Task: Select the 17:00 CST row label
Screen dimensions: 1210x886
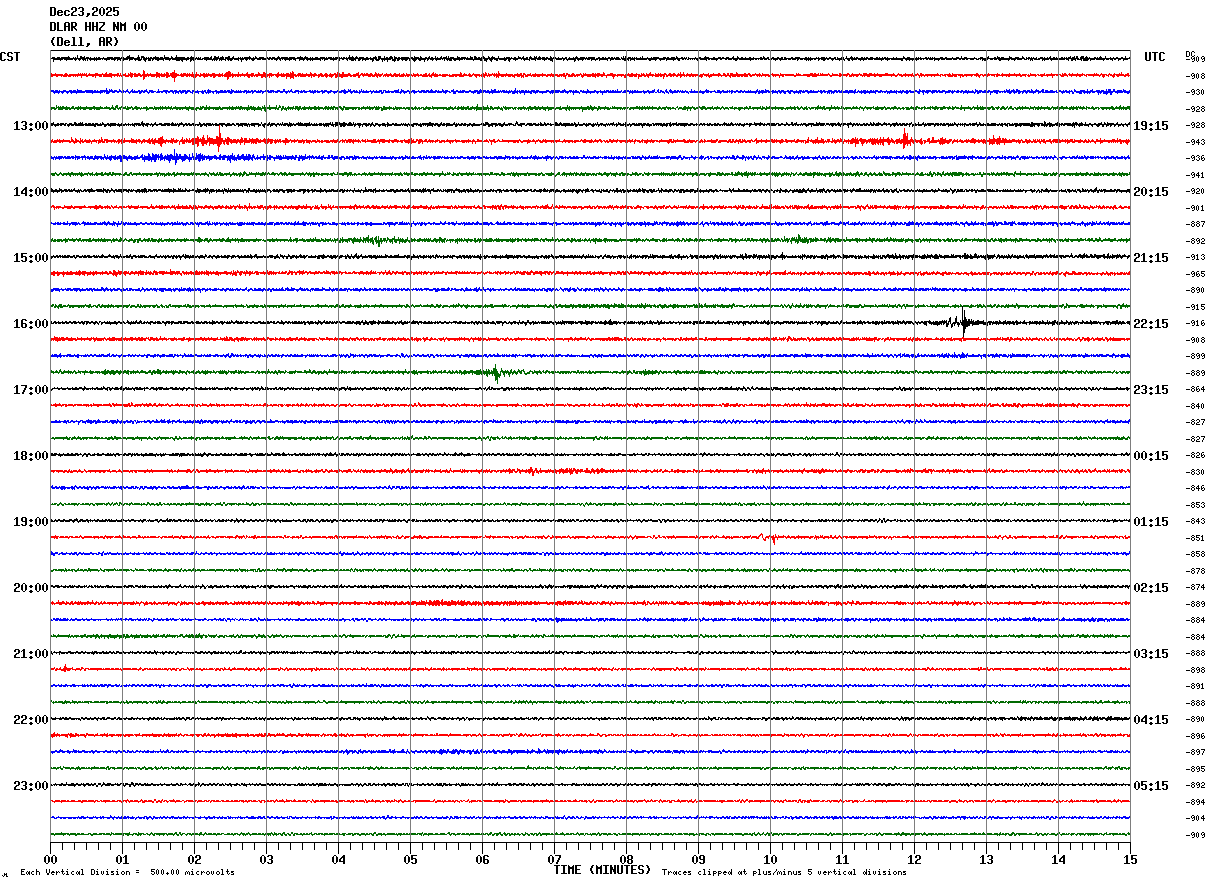Action: point(31,389)
